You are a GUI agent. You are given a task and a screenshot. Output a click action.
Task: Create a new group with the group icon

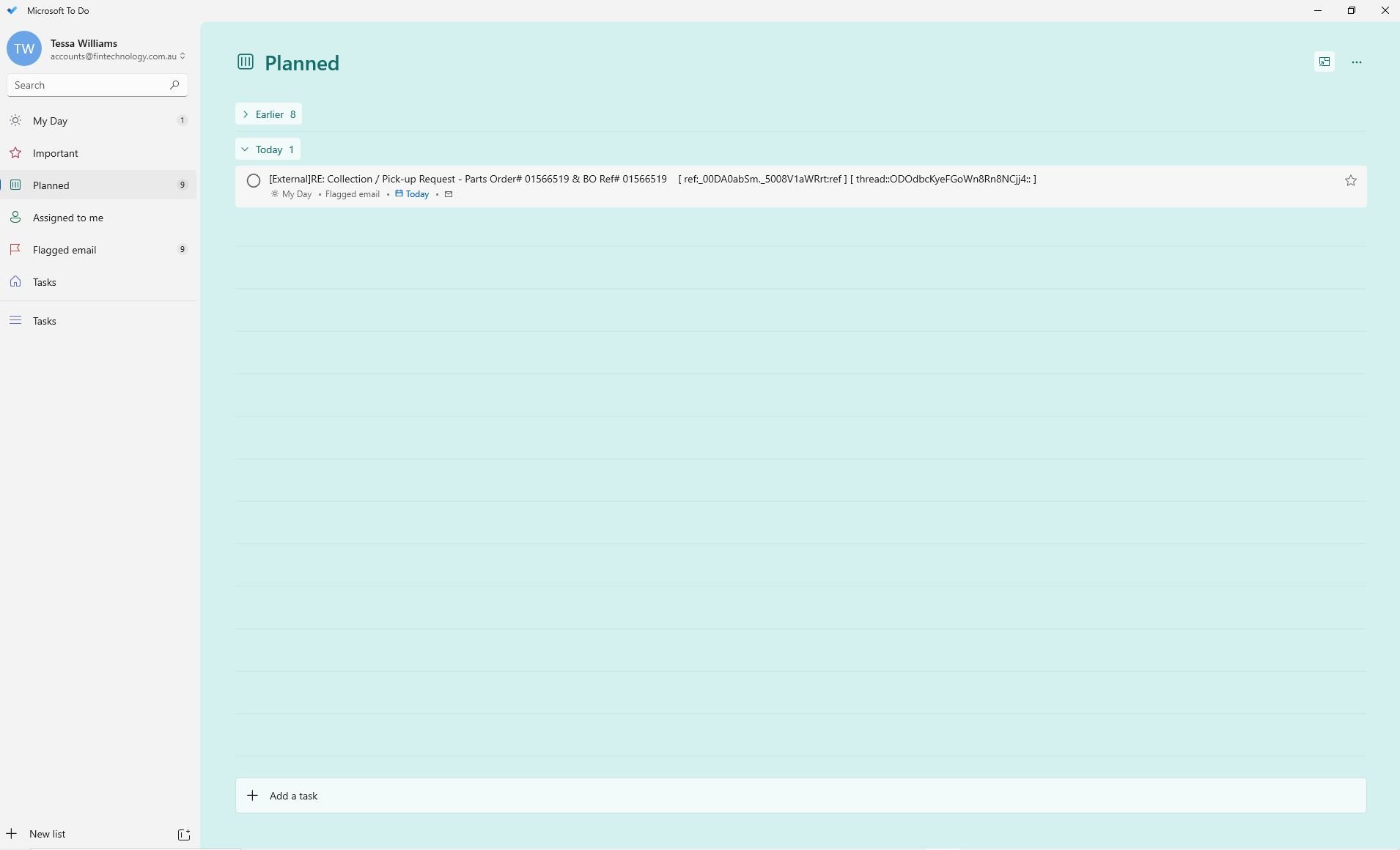point(184,835)
